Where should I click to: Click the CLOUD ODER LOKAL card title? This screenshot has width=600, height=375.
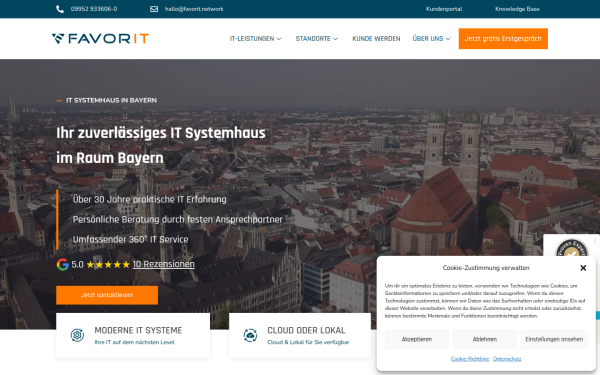click(306, 330)
